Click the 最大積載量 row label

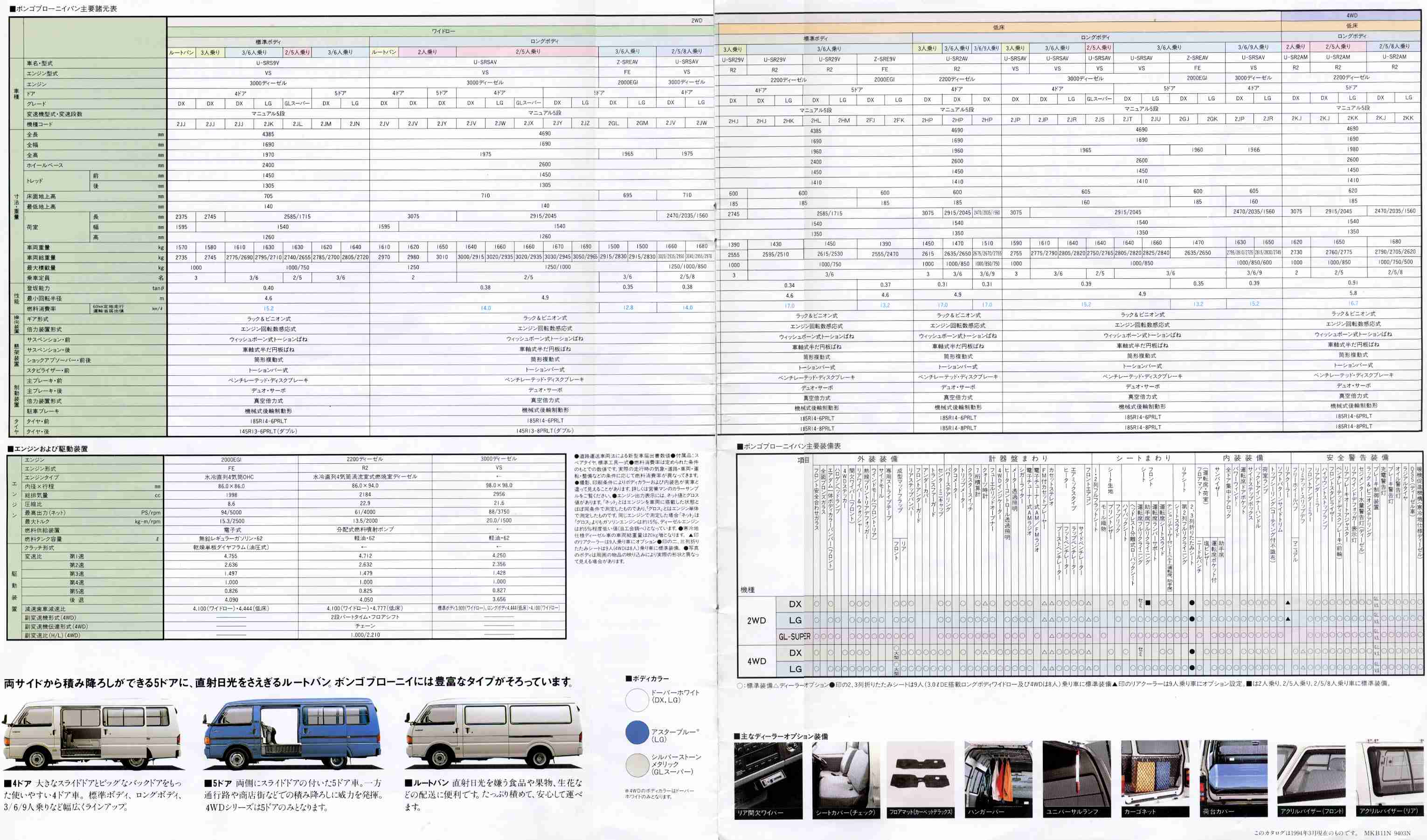41,268
